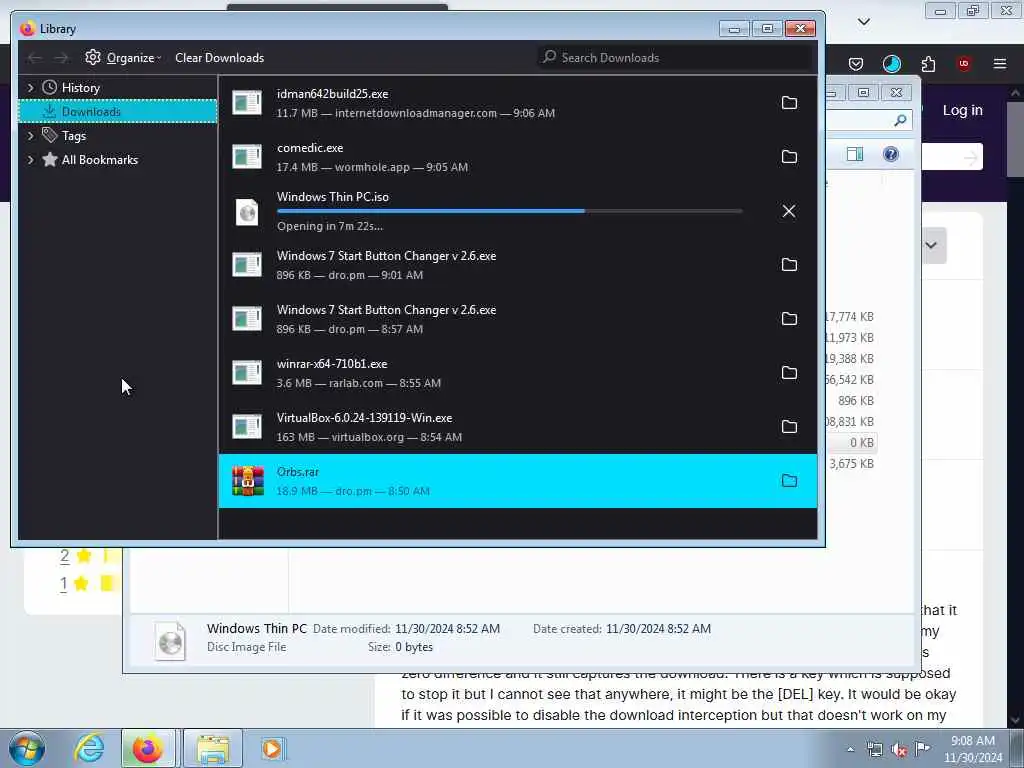
Task: Open the Firefox Extensions puzzle icon
Action: tap(928, 63)
